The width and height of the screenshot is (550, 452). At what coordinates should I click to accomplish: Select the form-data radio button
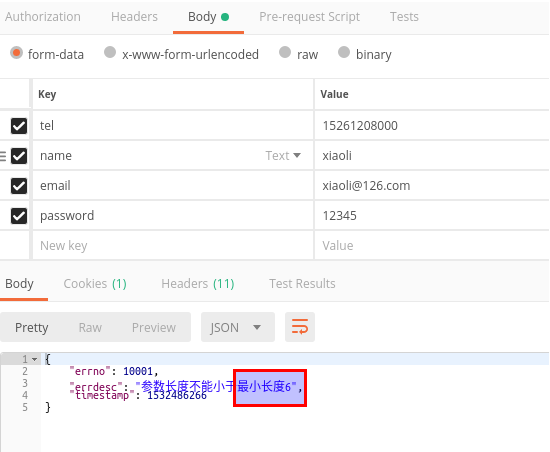(16, 53)
